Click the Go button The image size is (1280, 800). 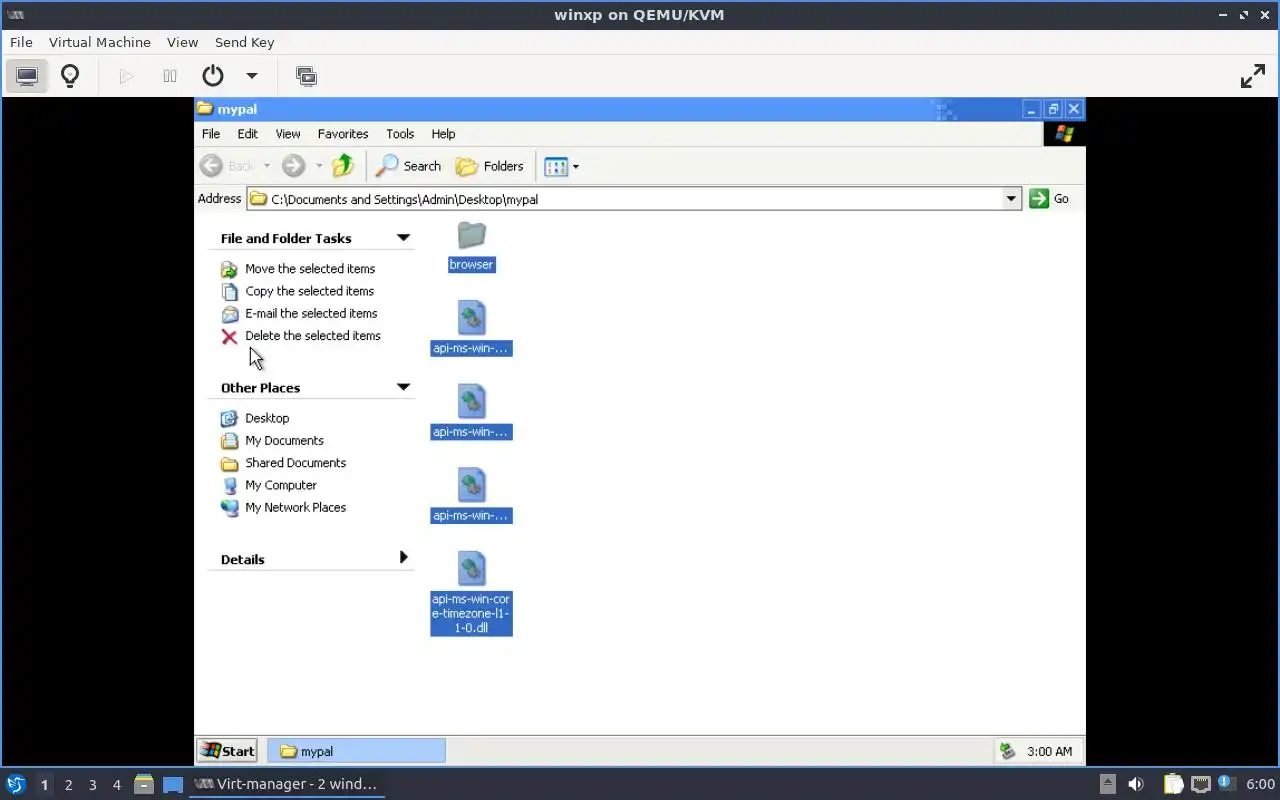point(1050,199)
